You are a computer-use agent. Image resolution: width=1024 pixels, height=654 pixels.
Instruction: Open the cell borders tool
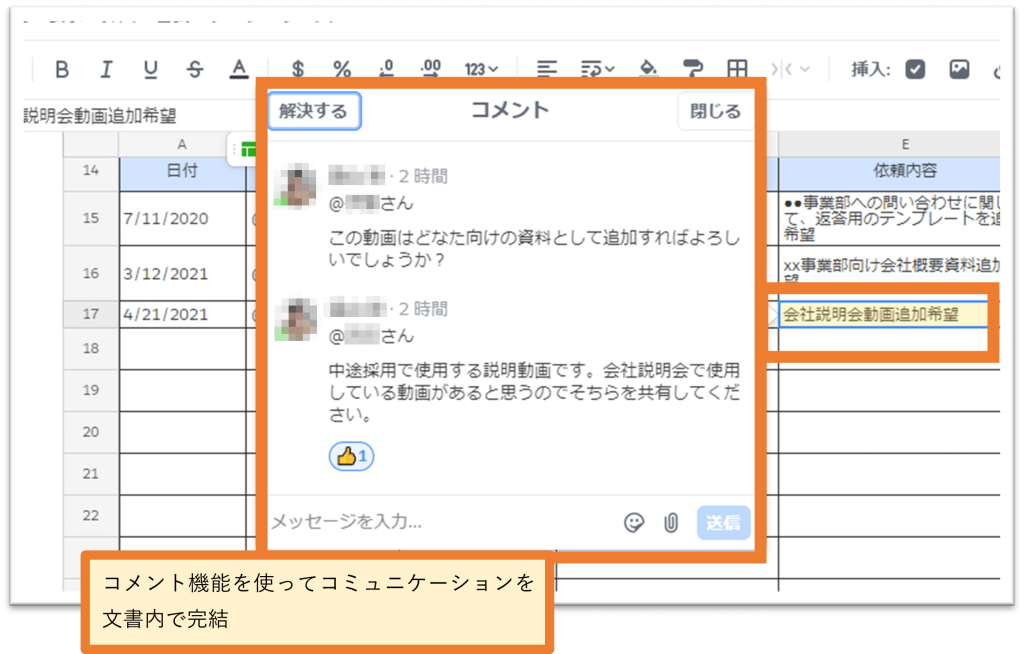737,69
